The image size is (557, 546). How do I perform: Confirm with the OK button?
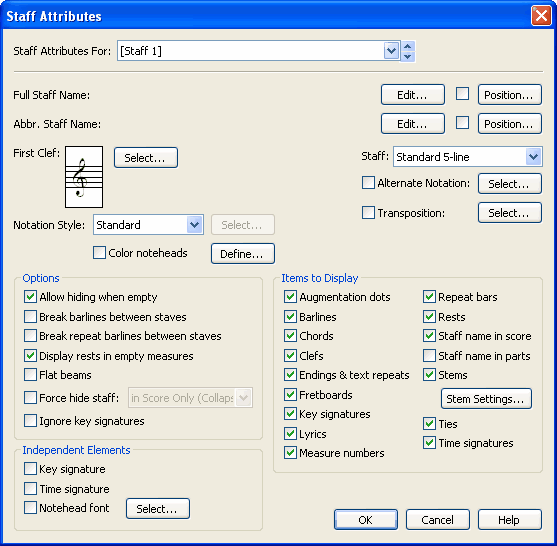(366, 520)
